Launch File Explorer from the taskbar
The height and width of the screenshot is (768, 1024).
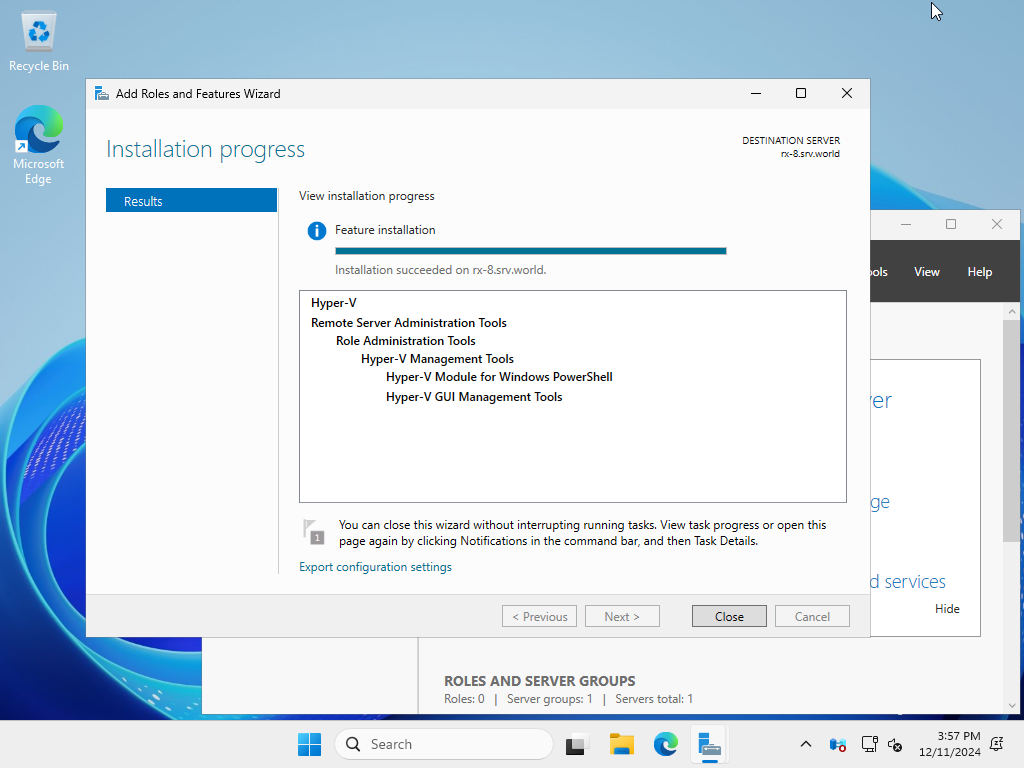(622, 744)
